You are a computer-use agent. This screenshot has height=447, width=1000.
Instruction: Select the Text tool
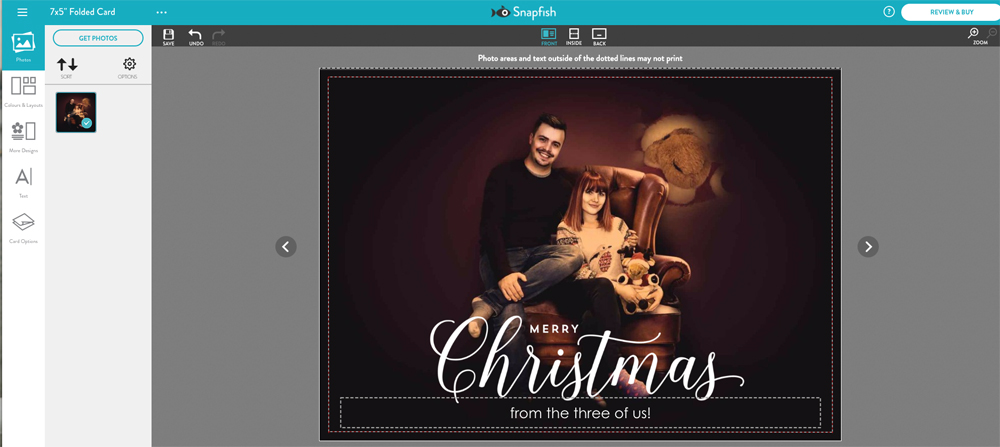point(23,180)
